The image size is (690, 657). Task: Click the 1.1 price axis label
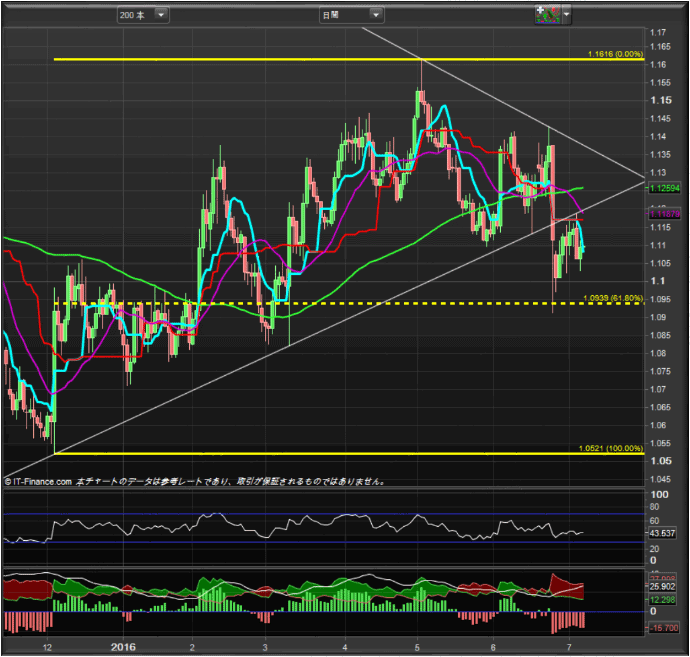click(657, 281)
